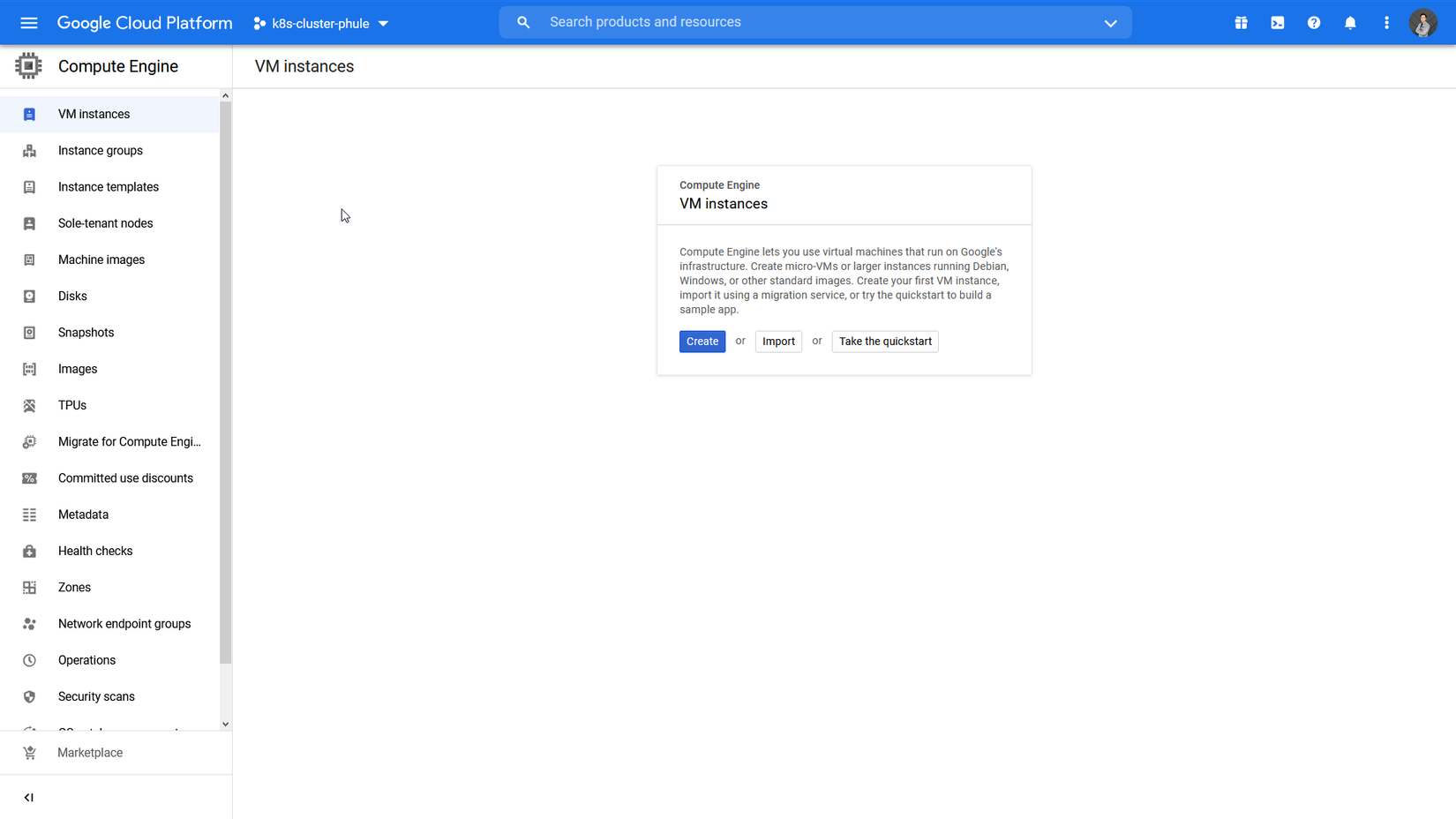Screen dimensions: 1456x819
Task: Click the user account avatar
Action: 1423,23
